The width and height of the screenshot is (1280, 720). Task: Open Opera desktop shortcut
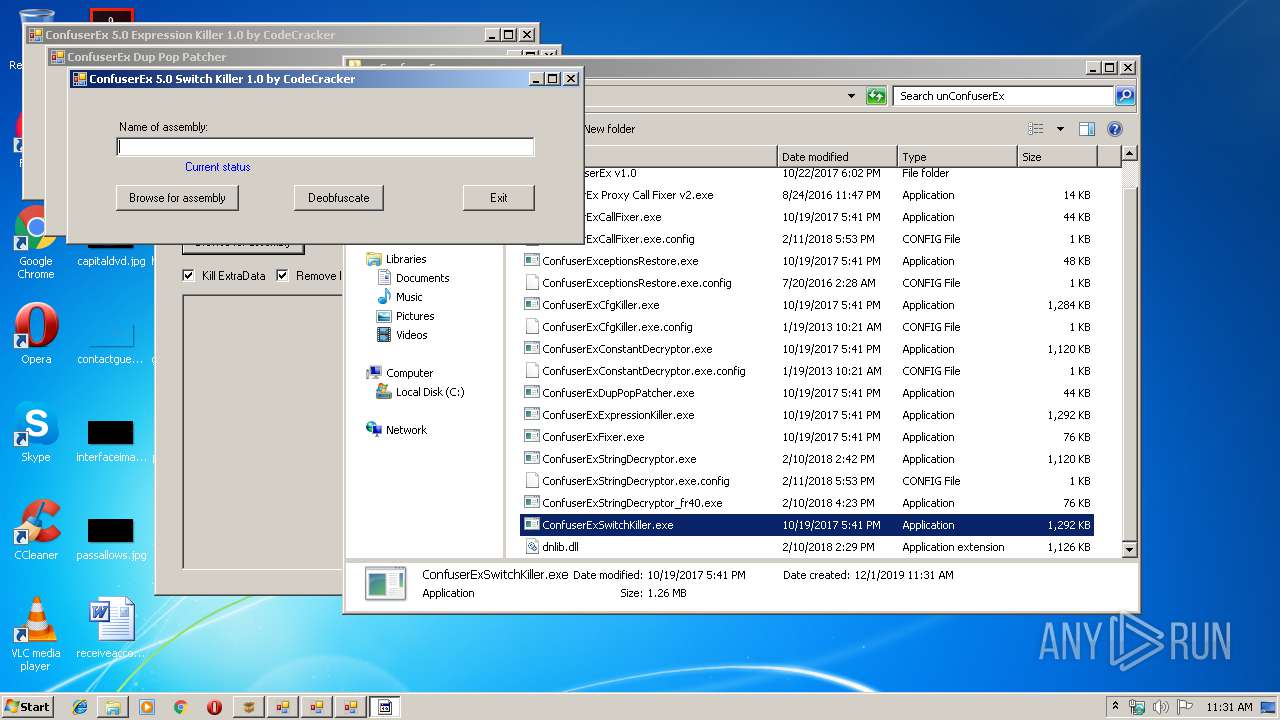click(x=35, y=335)
